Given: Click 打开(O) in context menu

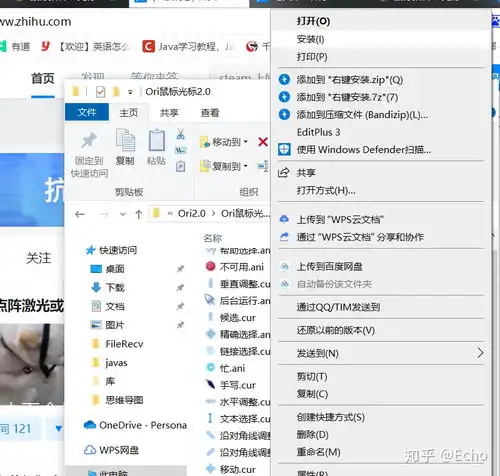Looking at the screenshot, I should coord(313,22).
